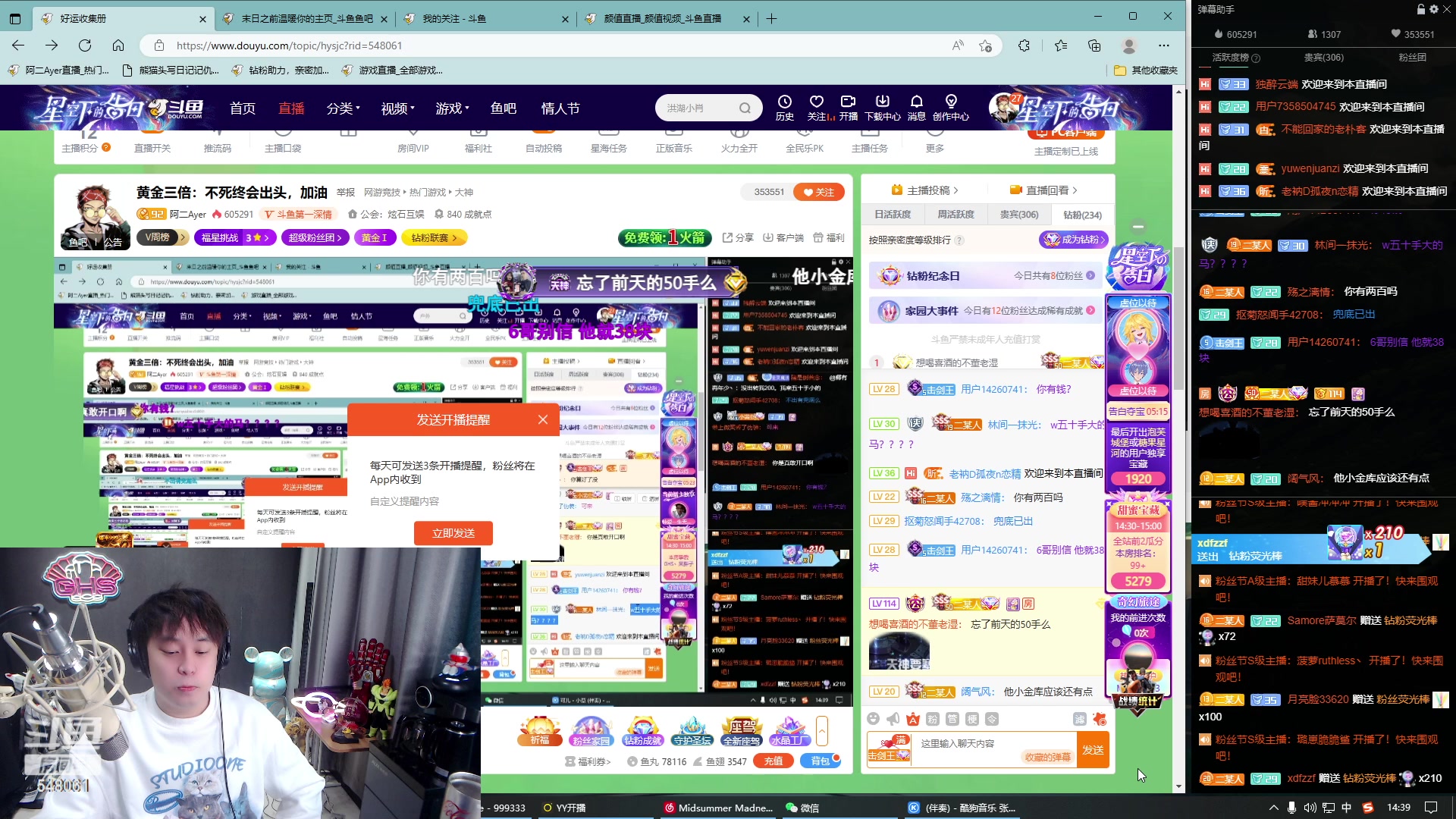This screenshot has height=819, width=1456.
Task: Expand 主播投稿 chevron
Action: click(955, 190)
